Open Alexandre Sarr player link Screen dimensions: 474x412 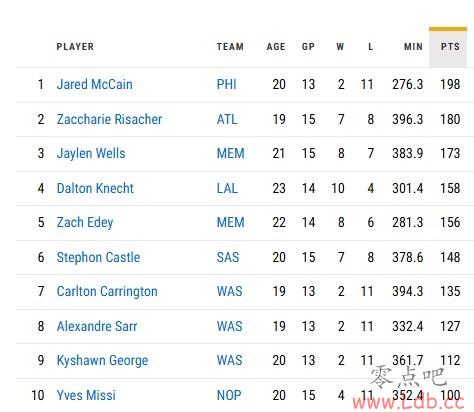click(97, 326)
